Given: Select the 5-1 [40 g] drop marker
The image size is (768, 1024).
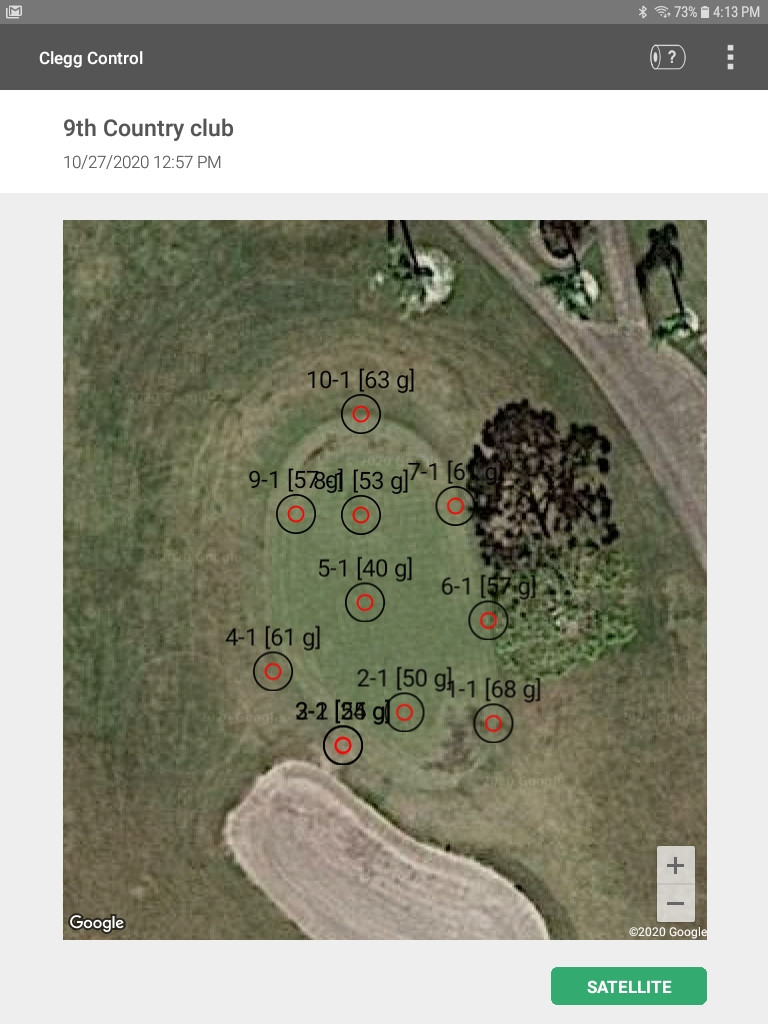Looking at the screenshot, I should point(365,602).
